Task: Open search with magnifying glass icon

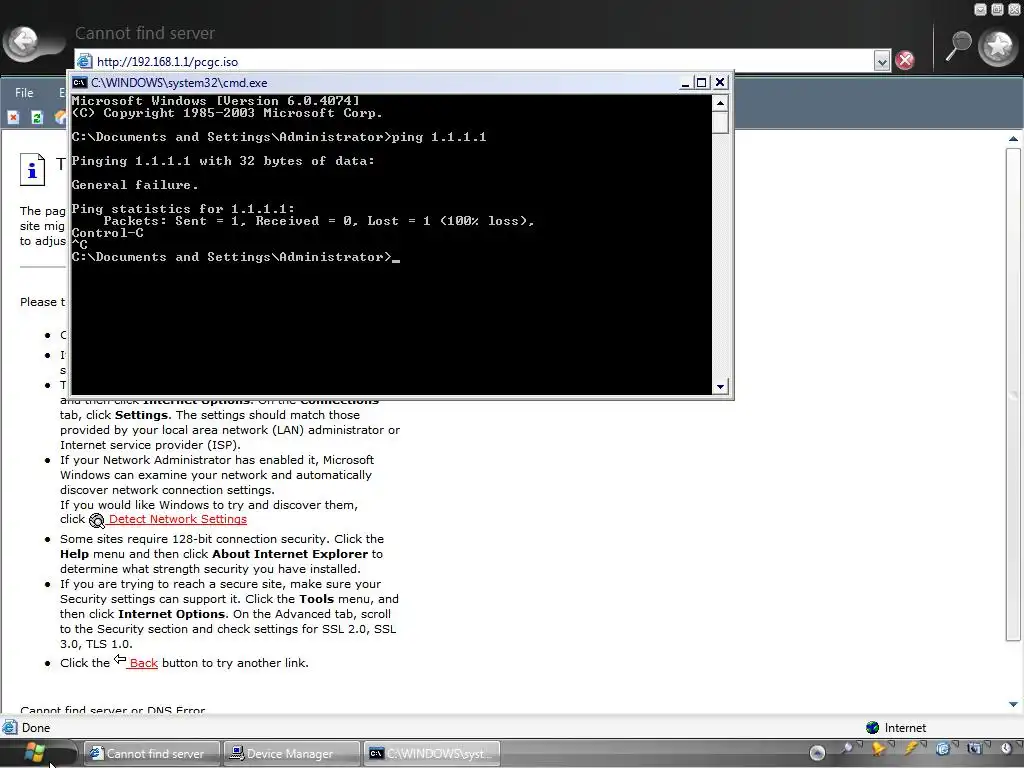Action: pos(958,45)
